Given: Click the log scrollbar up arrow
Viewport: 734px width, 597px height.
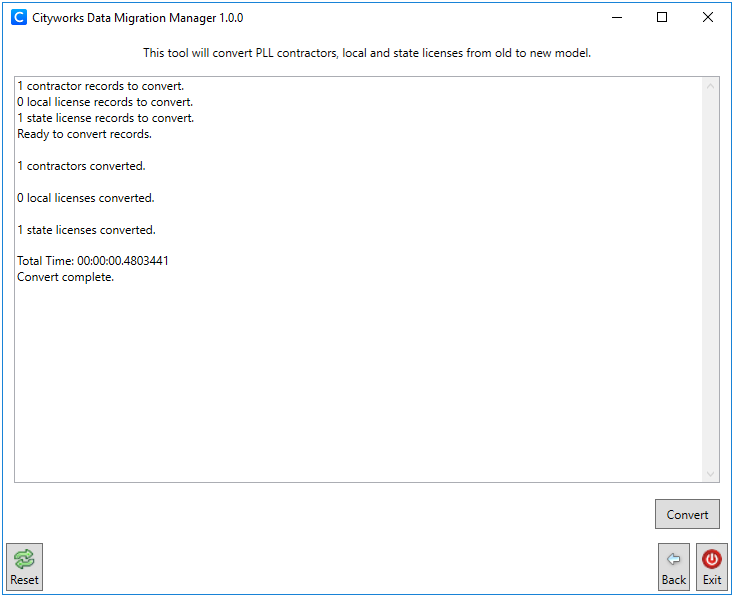Looking at the screenshot, I should tap(711, 86).
